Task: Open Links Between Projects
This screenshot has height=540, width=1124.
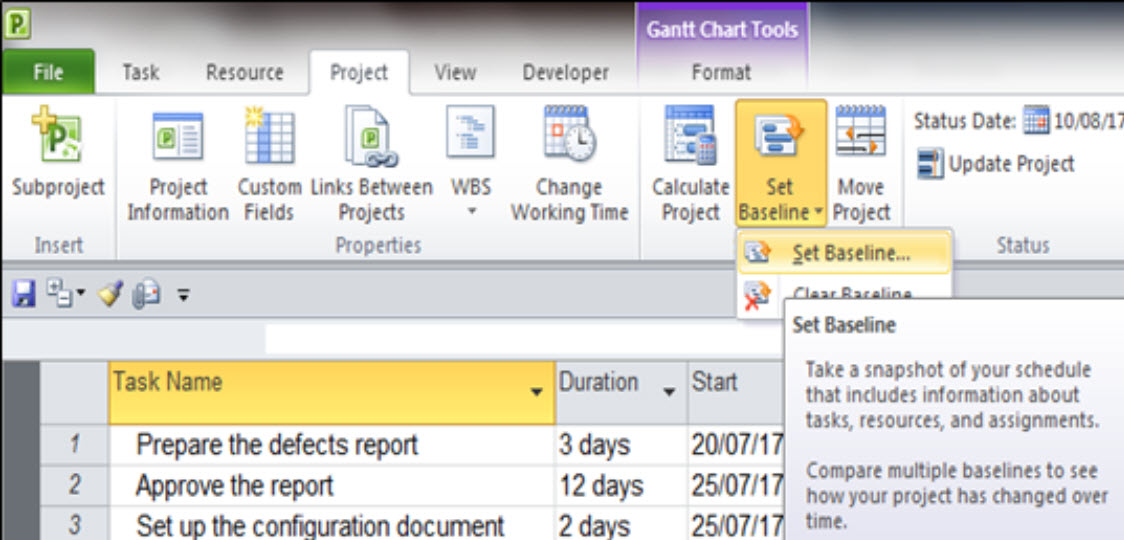Action: click(x=371, y=166)
